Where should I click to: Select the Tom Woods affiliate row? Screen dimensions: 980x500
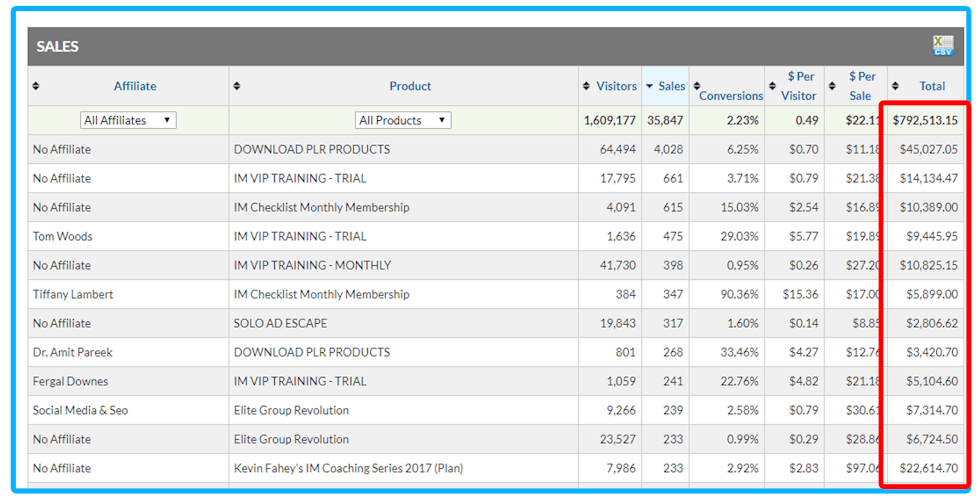(x=62, y=236)
